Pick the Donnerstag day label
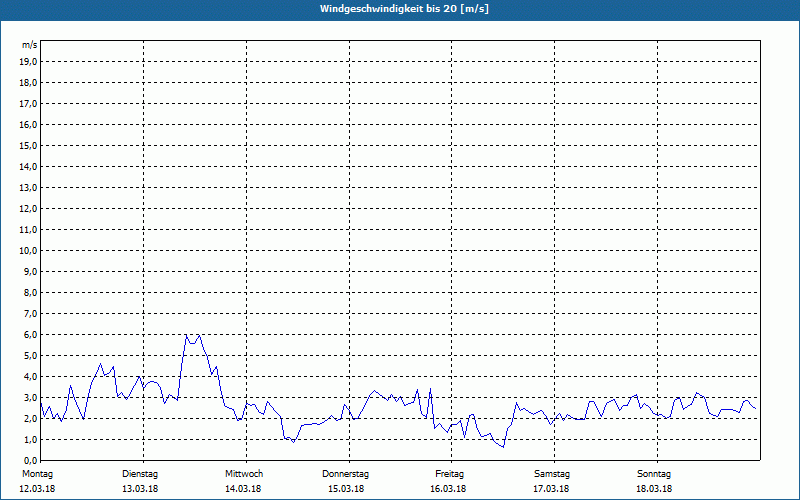This screenshot has height=500, width=800. (x=346, y=474)
